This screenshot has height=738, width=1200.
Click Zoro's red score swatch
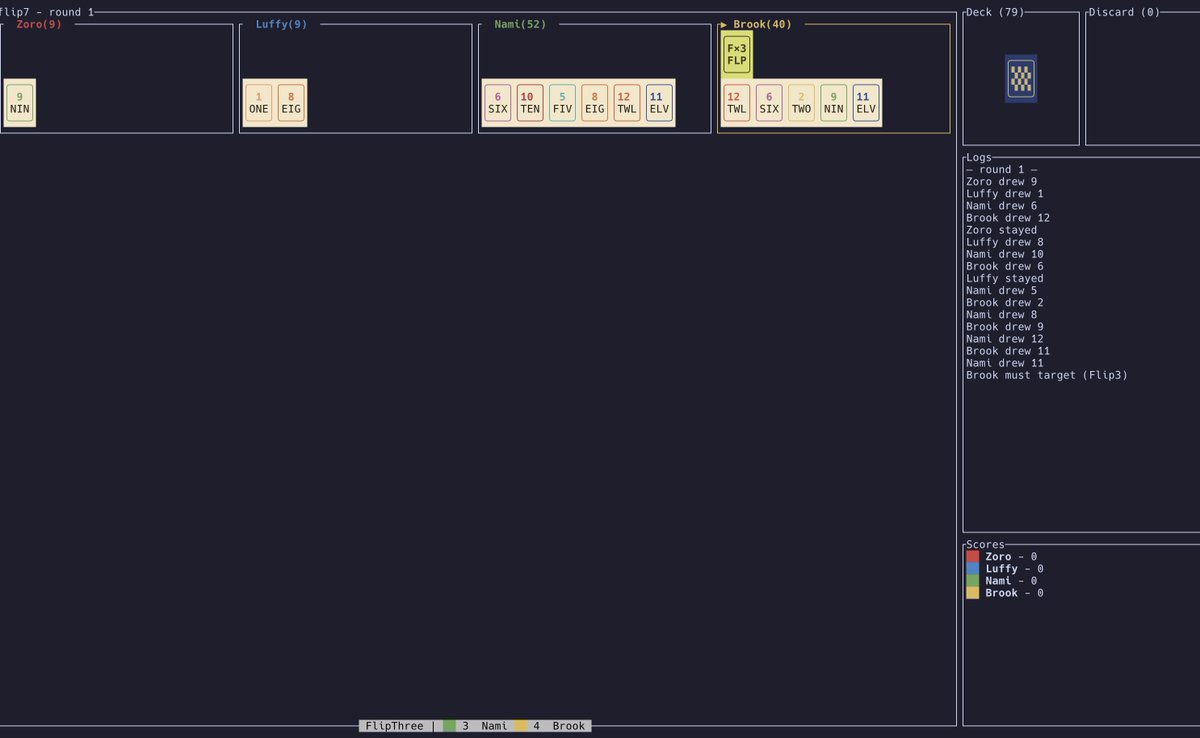973,557
